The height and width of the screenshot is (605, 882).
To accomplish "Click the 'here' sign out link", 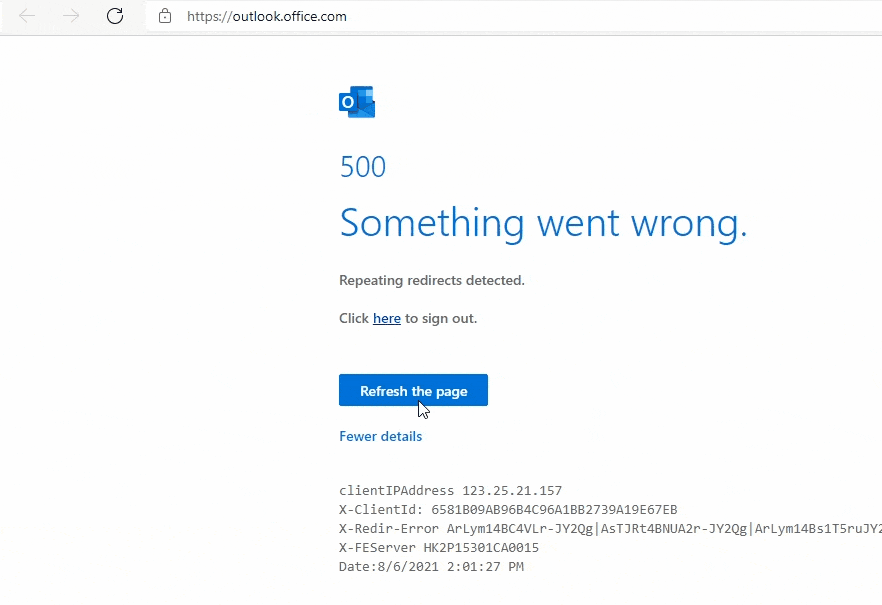I will pos(386,318).
